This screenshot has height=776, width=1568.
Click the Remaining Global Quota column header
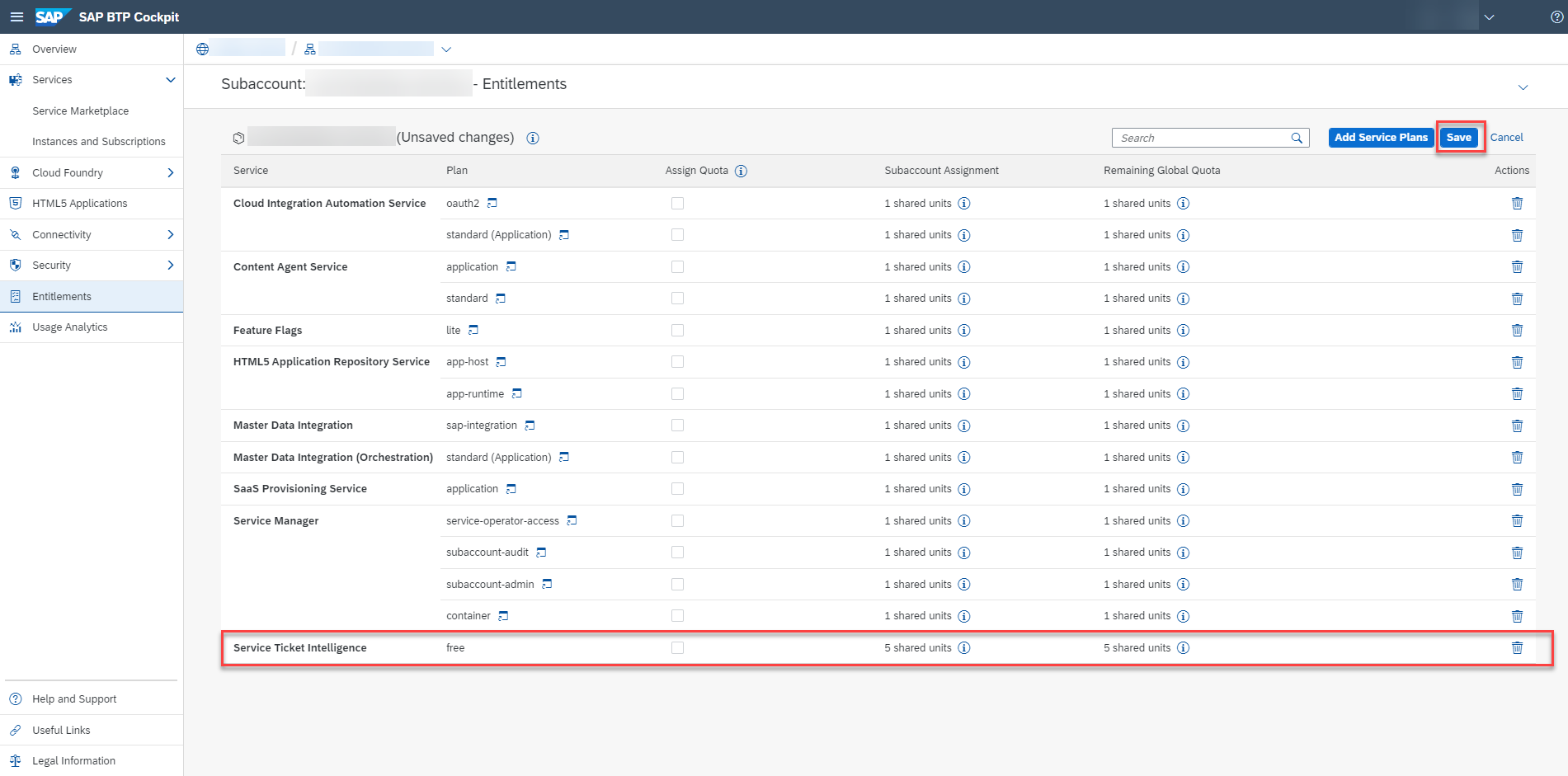1161,171
